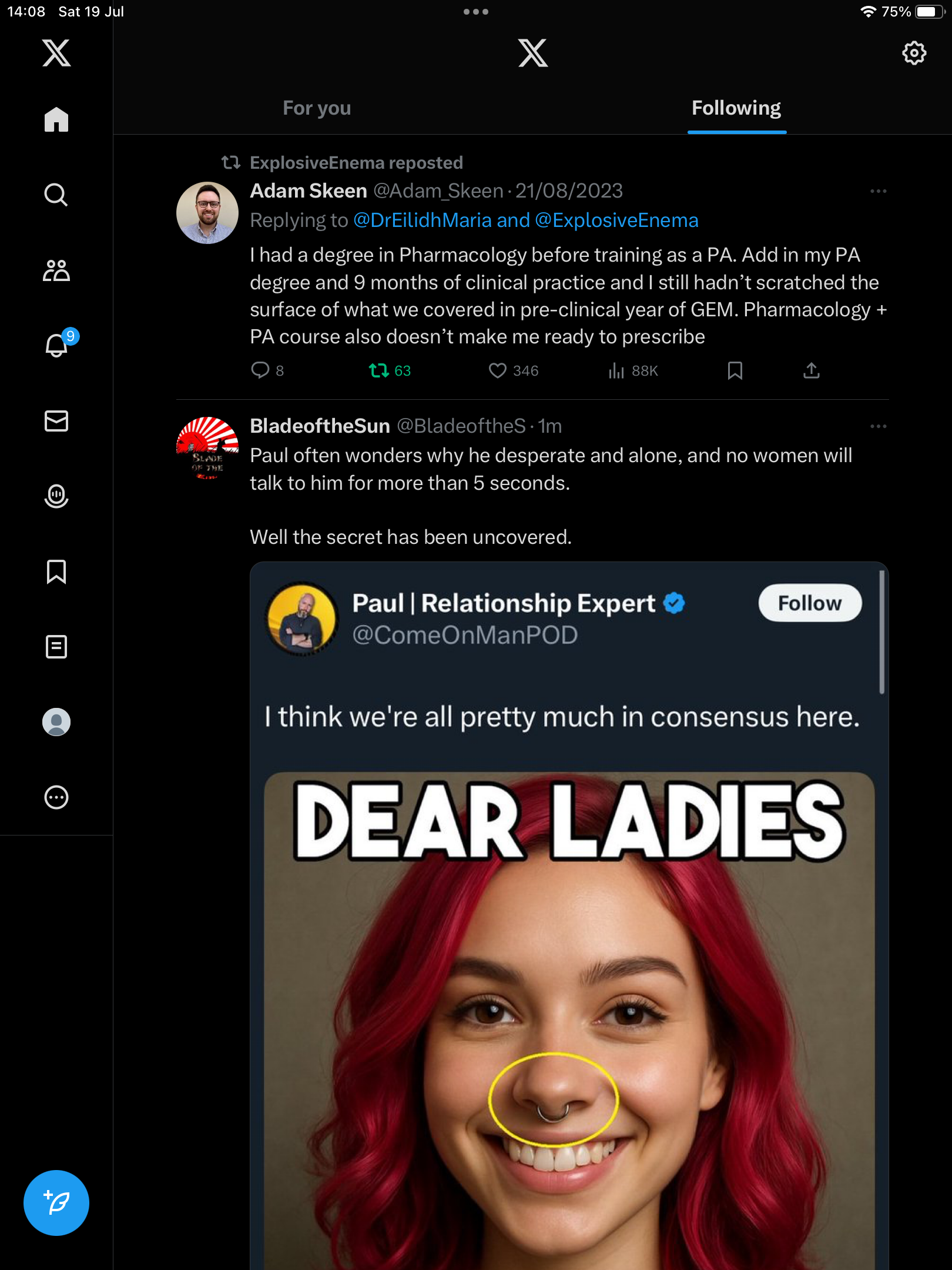
Task: Bookmark Adam Skeen's post
Action: pyautogui.click(x=735, y=370)
